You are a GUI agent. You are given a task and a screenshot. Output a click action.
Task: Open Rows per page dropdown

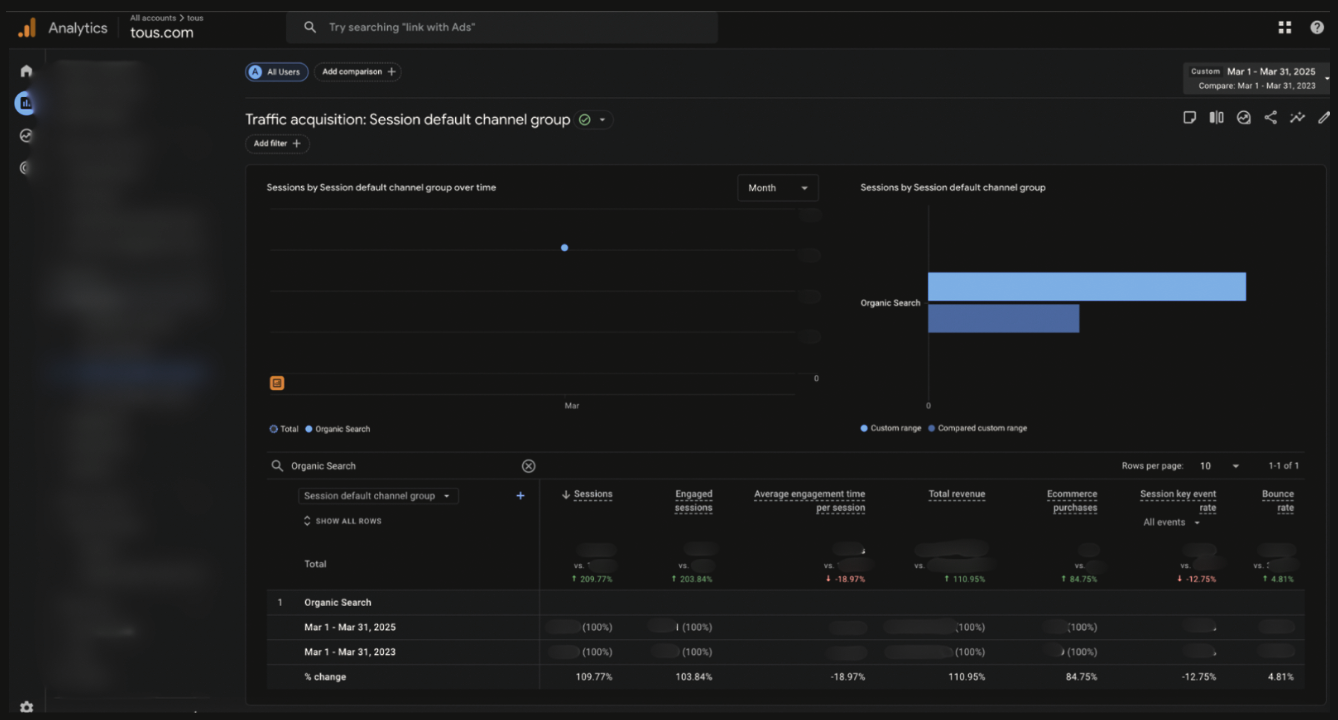click(x=1219, y=466)
